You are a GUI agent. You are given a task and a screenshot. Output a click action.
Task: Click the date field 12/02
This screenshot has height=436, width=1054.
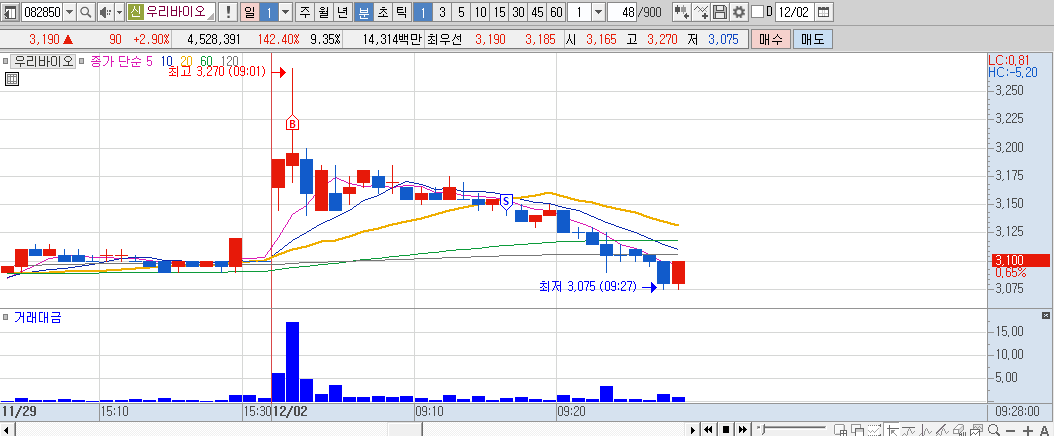tap(794, 12)
